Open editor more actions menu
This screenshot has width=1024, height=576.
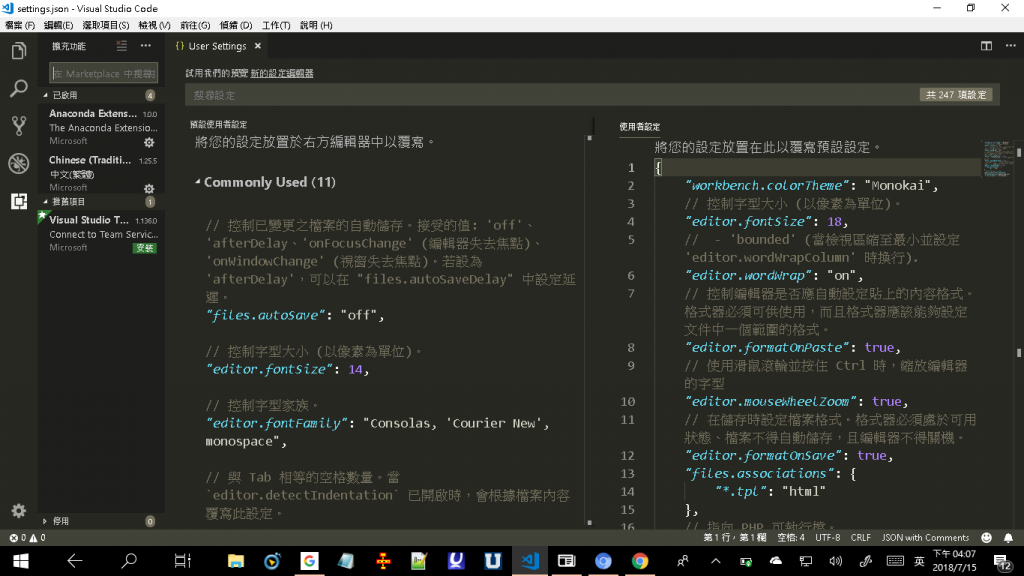[1010, 46]
